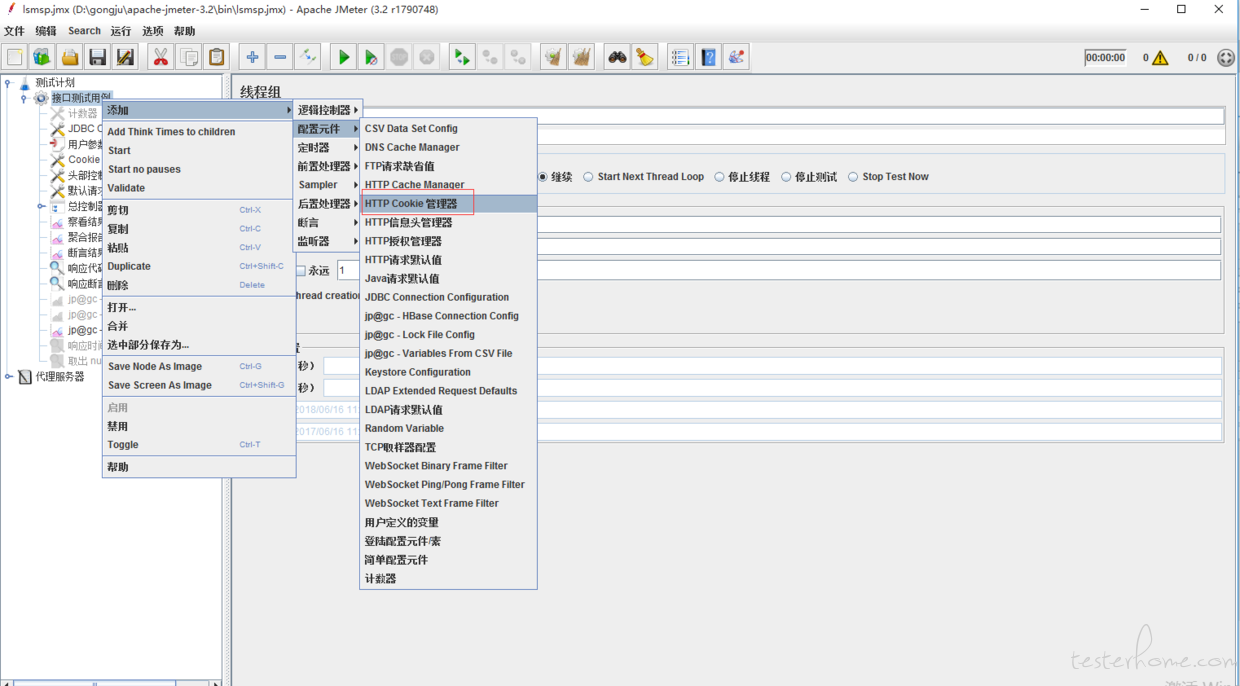Click the round icon beside 0 / 0 counter
Viewport: 1240px width, 686px height.
pyautogui.click(x=1226, y=58)
